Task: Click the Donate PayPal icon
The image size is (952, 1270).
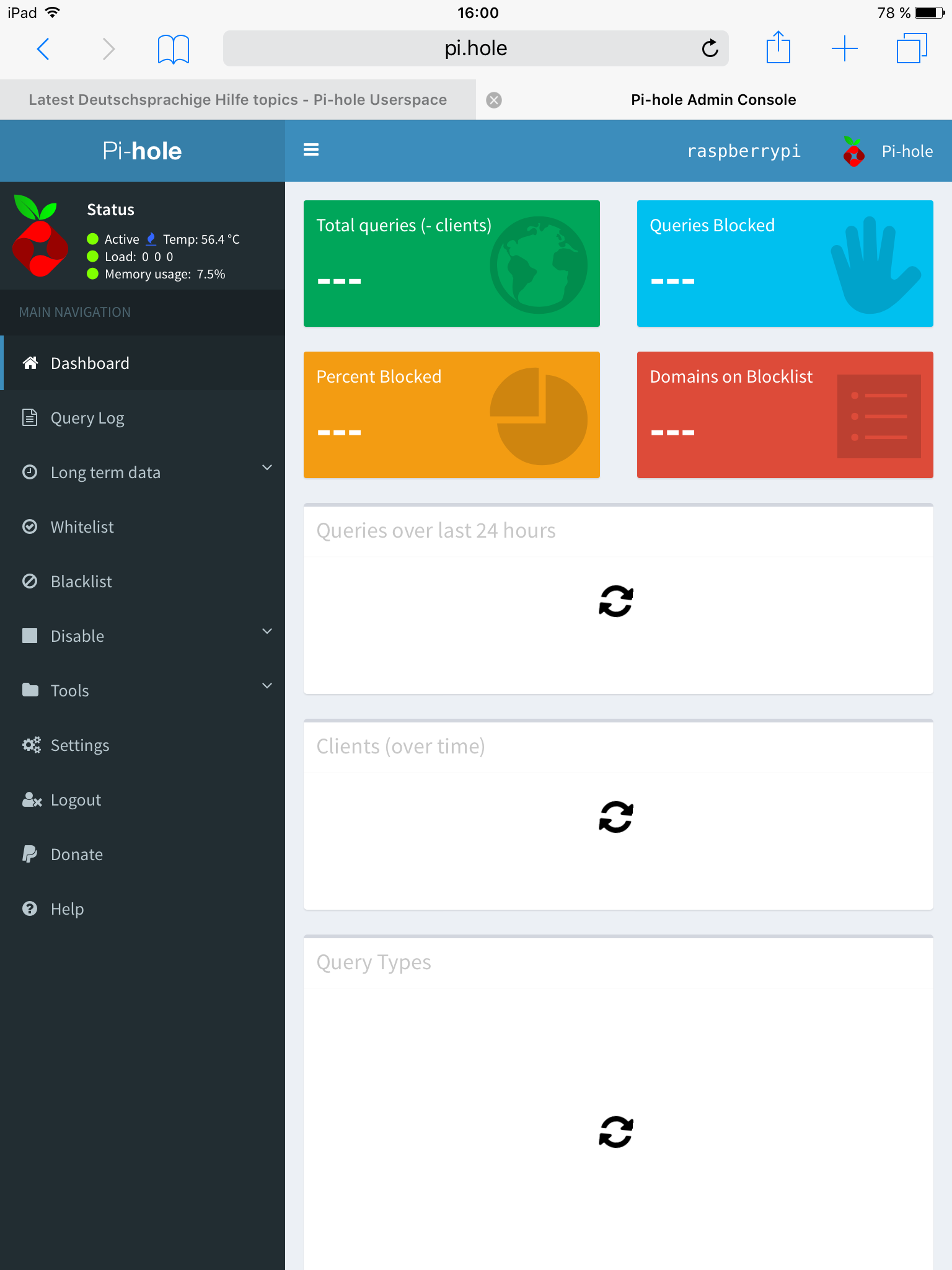Action: click(30, 854)
